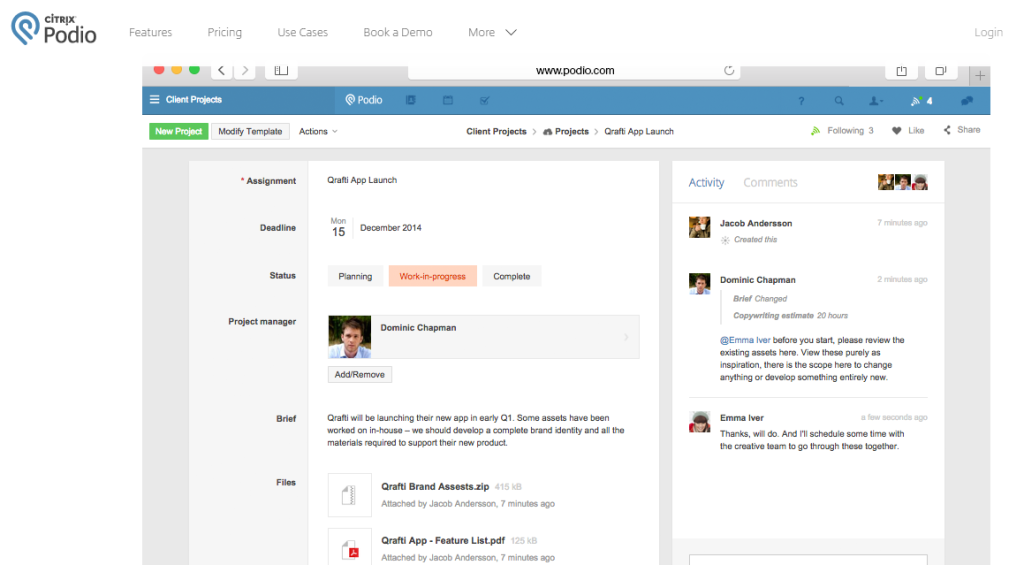The image size is (1024, 565).
Task: Click the Add/Remove button
Action: point(359,374)
